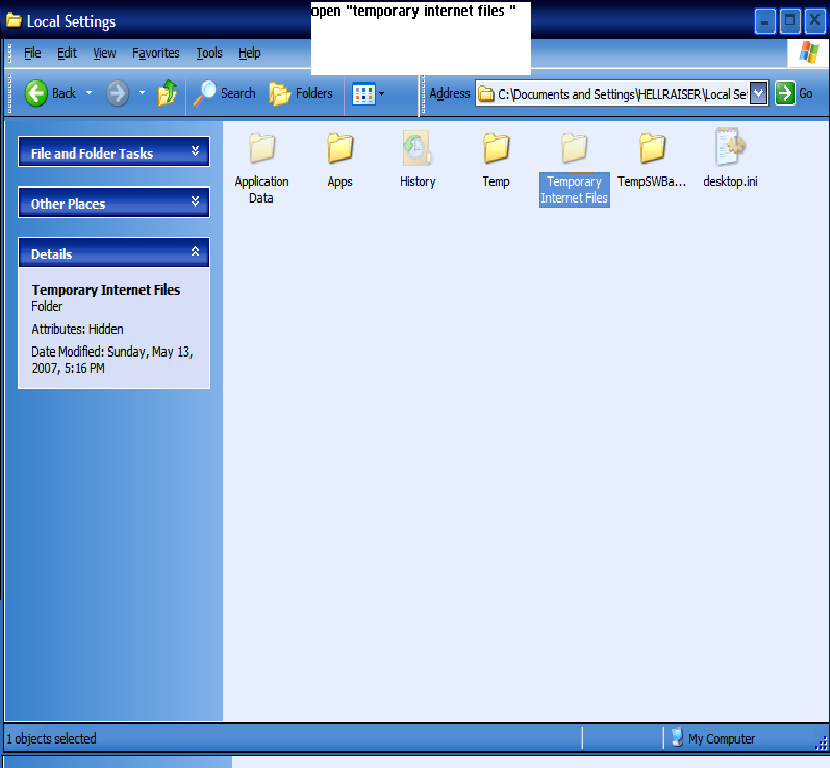
Task: Click the green Back arrow button
Action: [x=37, y=93]
